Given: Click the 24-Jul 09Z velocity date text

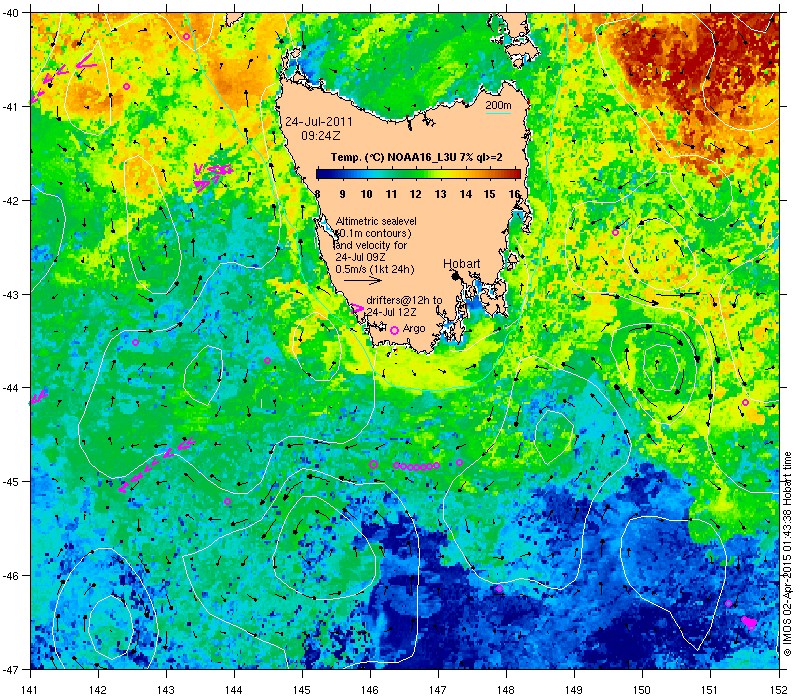Looking at the screenshot, I should click(361, 257).
